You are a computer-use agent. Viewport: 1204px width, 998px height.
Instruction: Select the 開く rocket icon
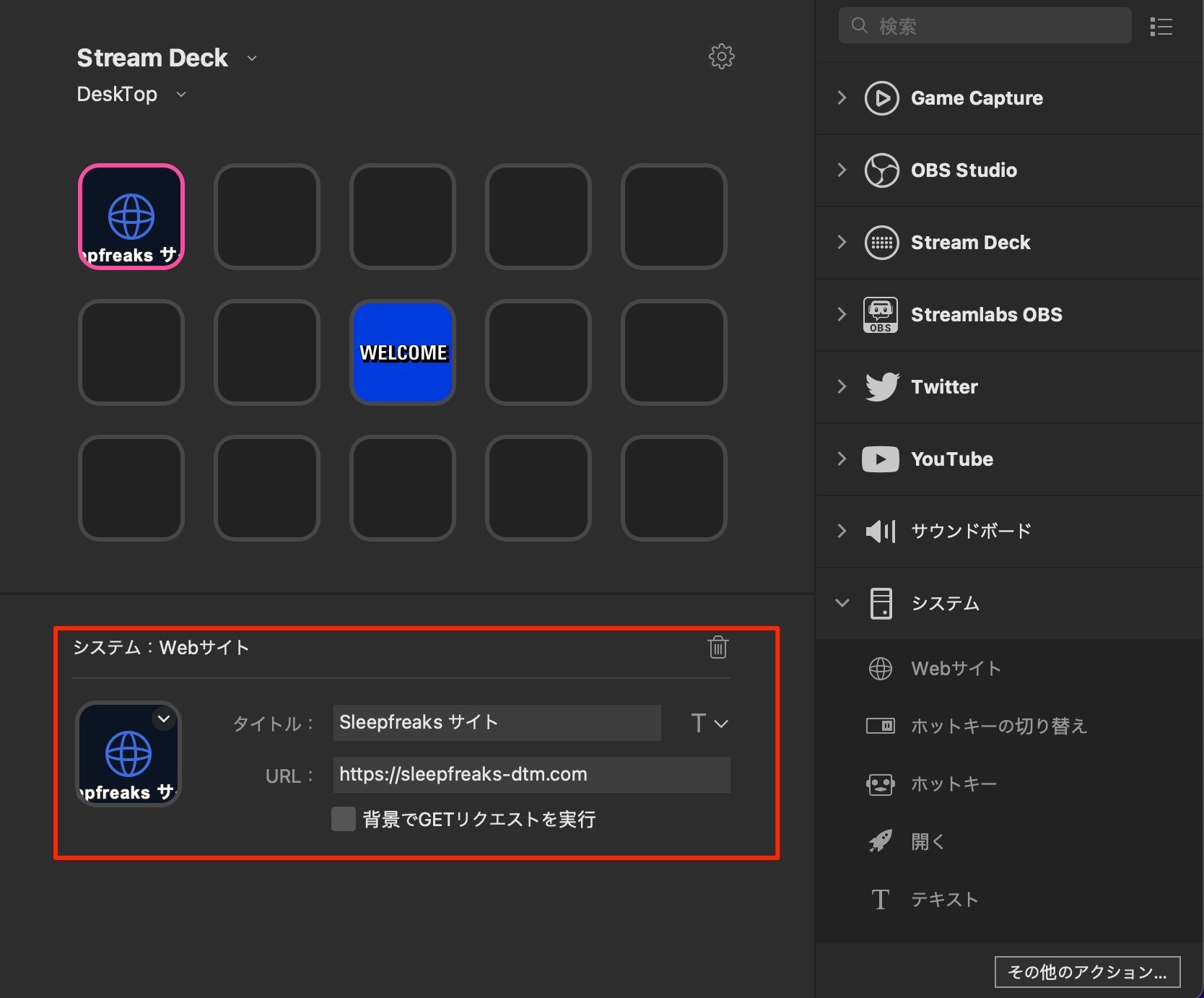coord(880,841)
